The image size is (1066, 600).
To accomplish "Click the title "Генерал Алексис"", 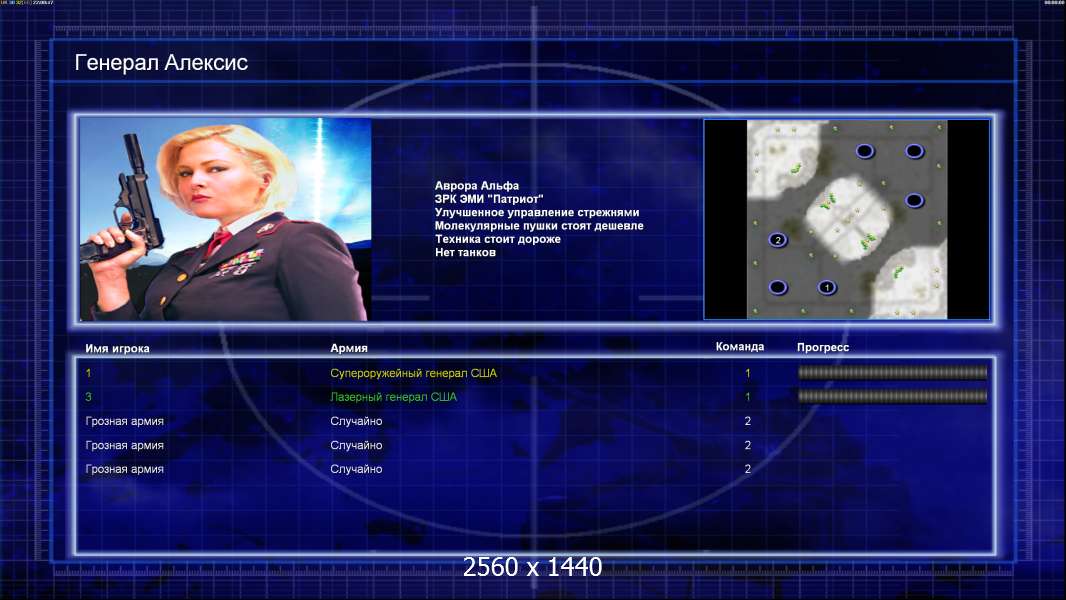I will pos(161,63).
